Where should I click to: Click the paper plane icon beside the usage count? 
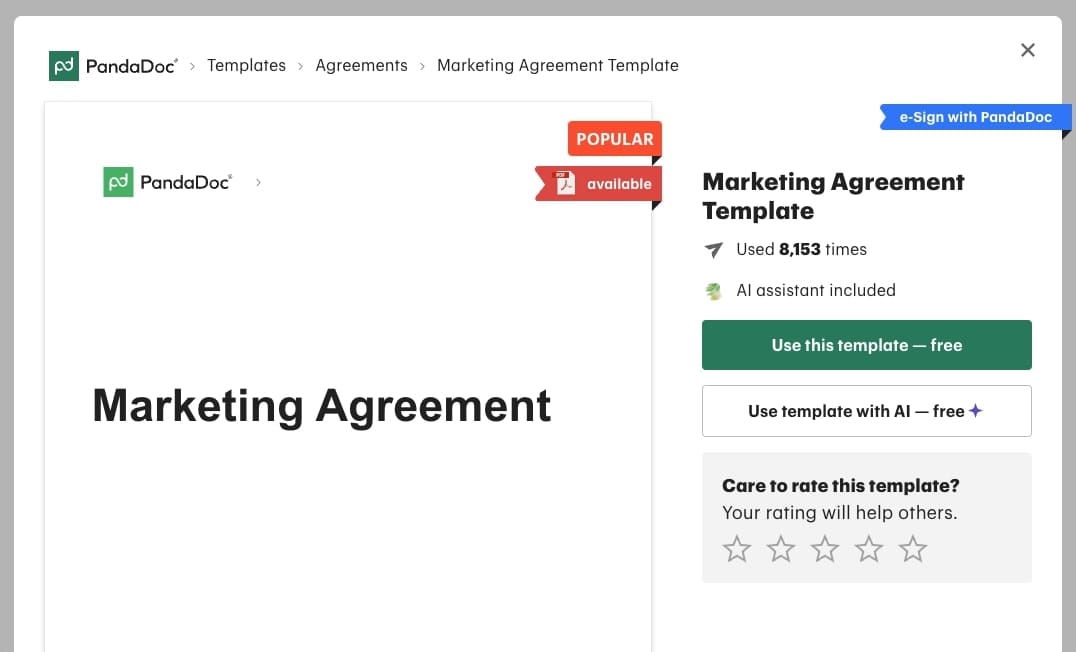click(x=713, y=250)
